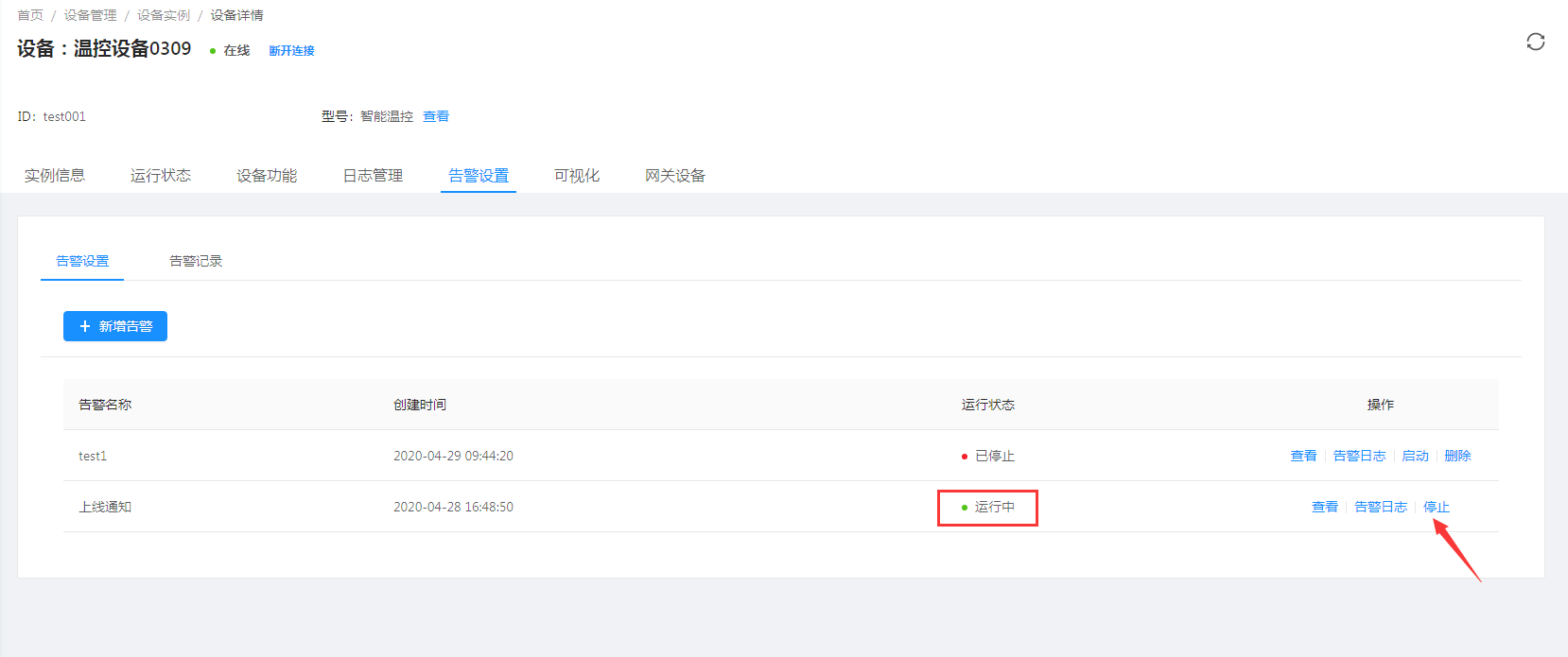Image resolution: width=1568 pixels, height=657 pixels.
Task: Delete the test1 alarm
Action: (x=1457, y=456)
